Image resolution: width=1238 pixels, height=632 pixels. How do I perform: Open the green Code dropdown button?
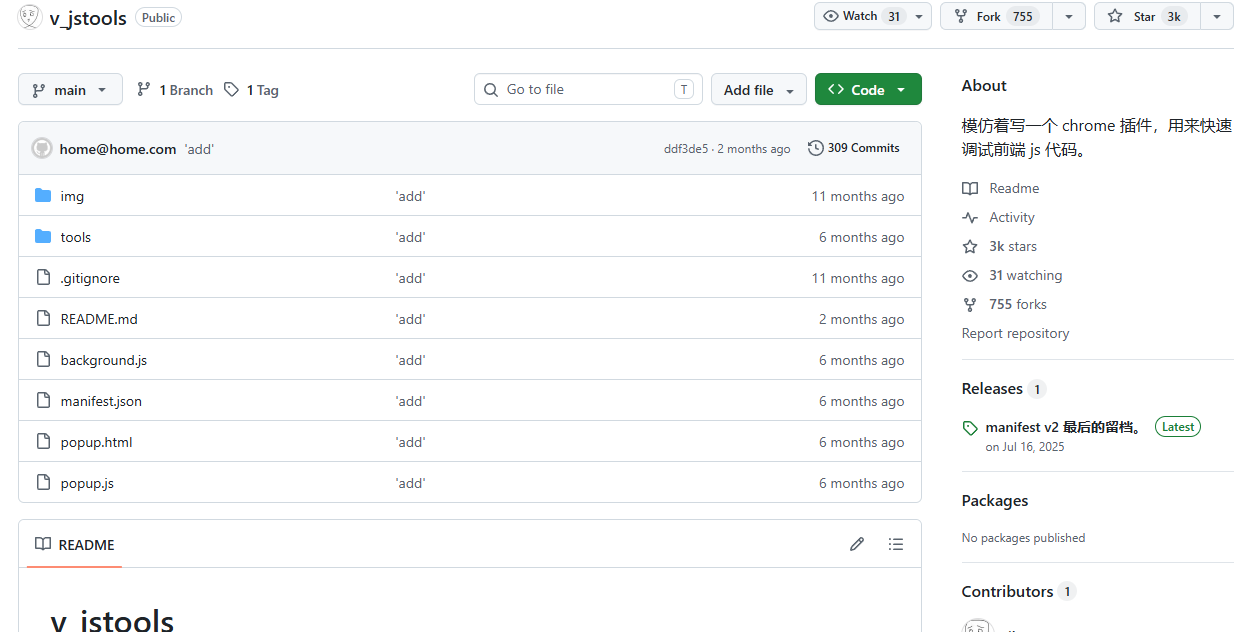[x=868, y=89]
